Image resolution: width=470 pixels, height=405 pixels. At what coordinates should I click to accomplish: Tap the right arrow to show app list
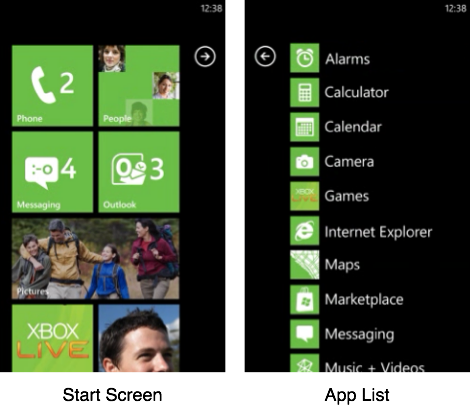[205, 56]
